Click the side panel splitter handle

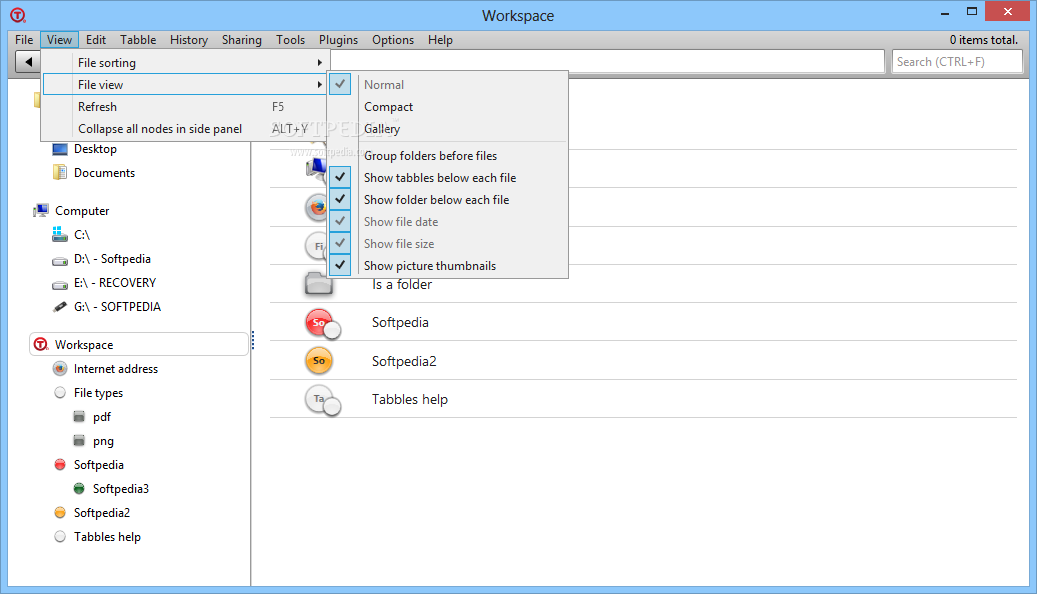tap(253, 340)
